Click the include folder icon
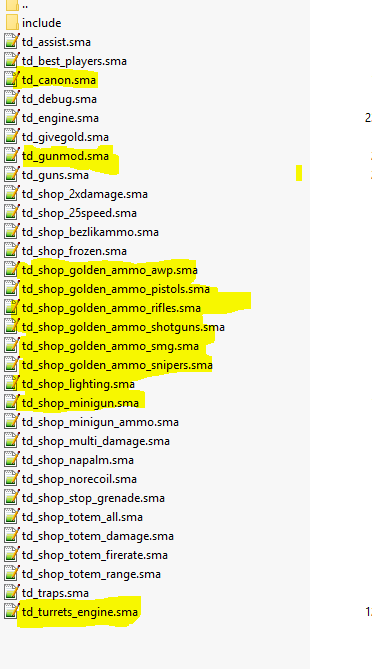372x669 pixels. pyautogui.click(x=12, y=23)
